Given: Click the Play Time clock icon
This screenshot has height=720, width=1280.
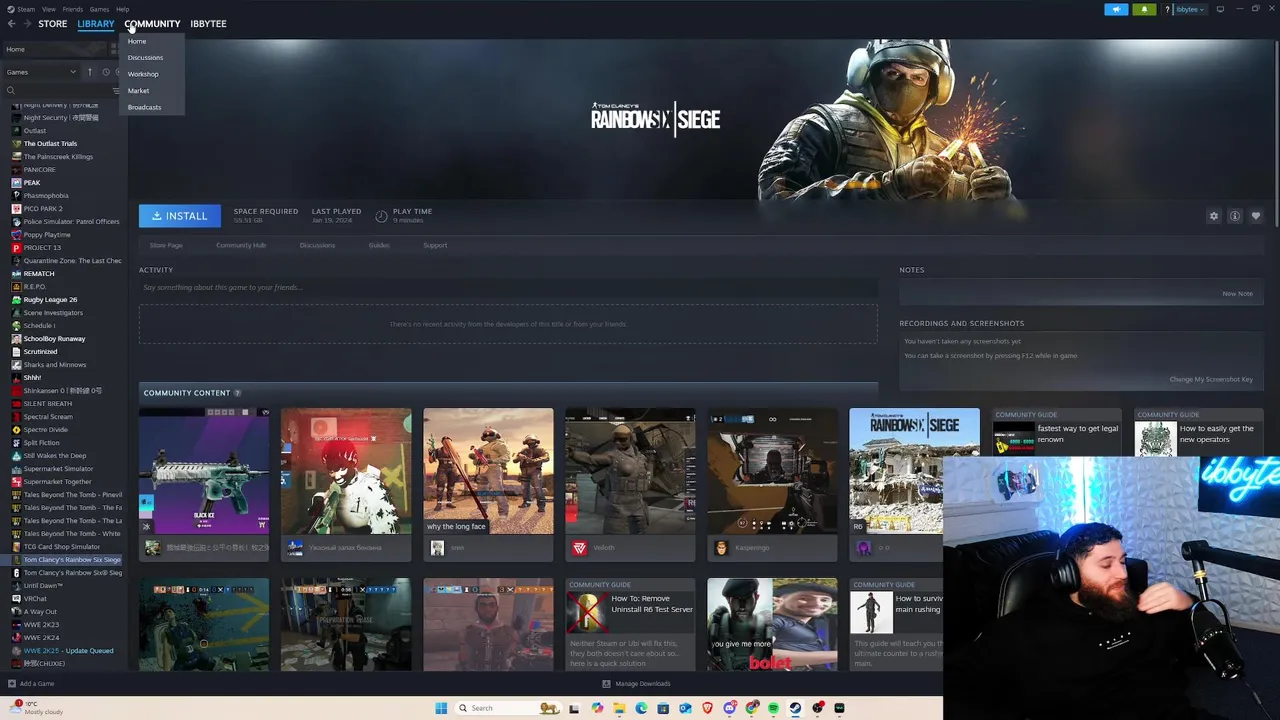Looking at the screenshot, I should click(x=381, y=216).
